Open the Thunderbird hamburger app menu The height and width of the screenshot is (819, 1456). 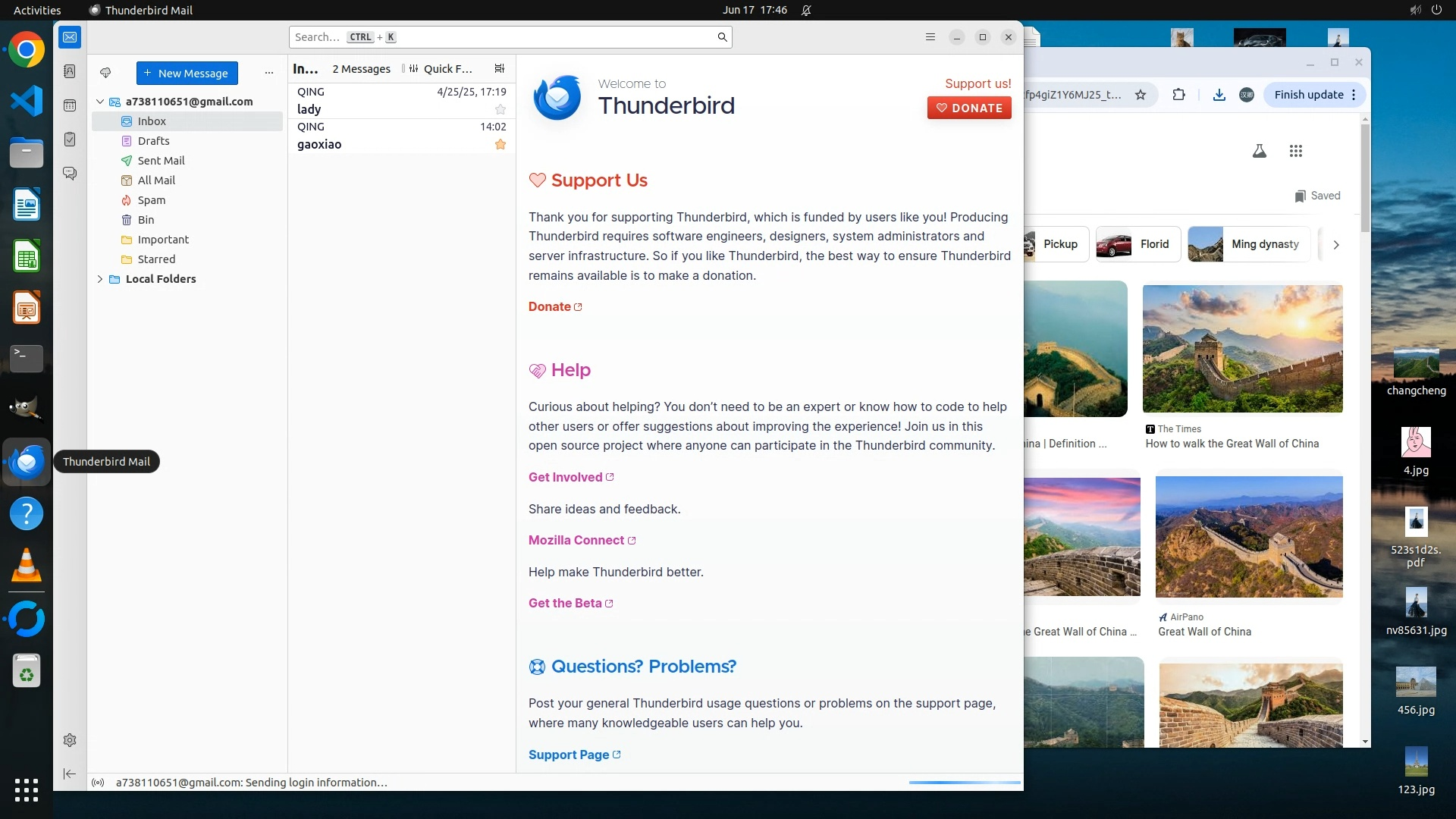(930, 37)
